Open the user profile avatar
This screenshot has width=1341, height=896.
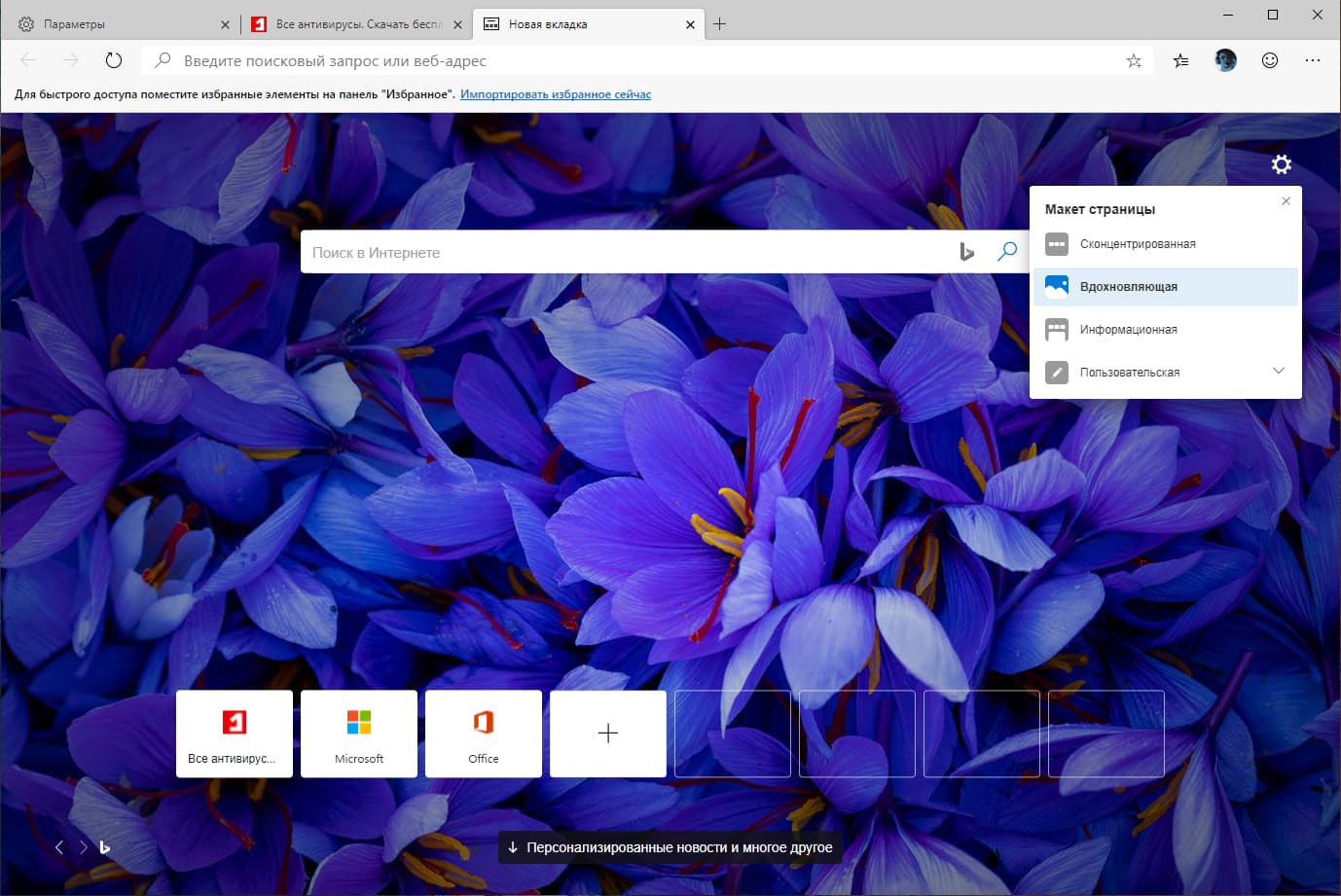point(1224,59)
